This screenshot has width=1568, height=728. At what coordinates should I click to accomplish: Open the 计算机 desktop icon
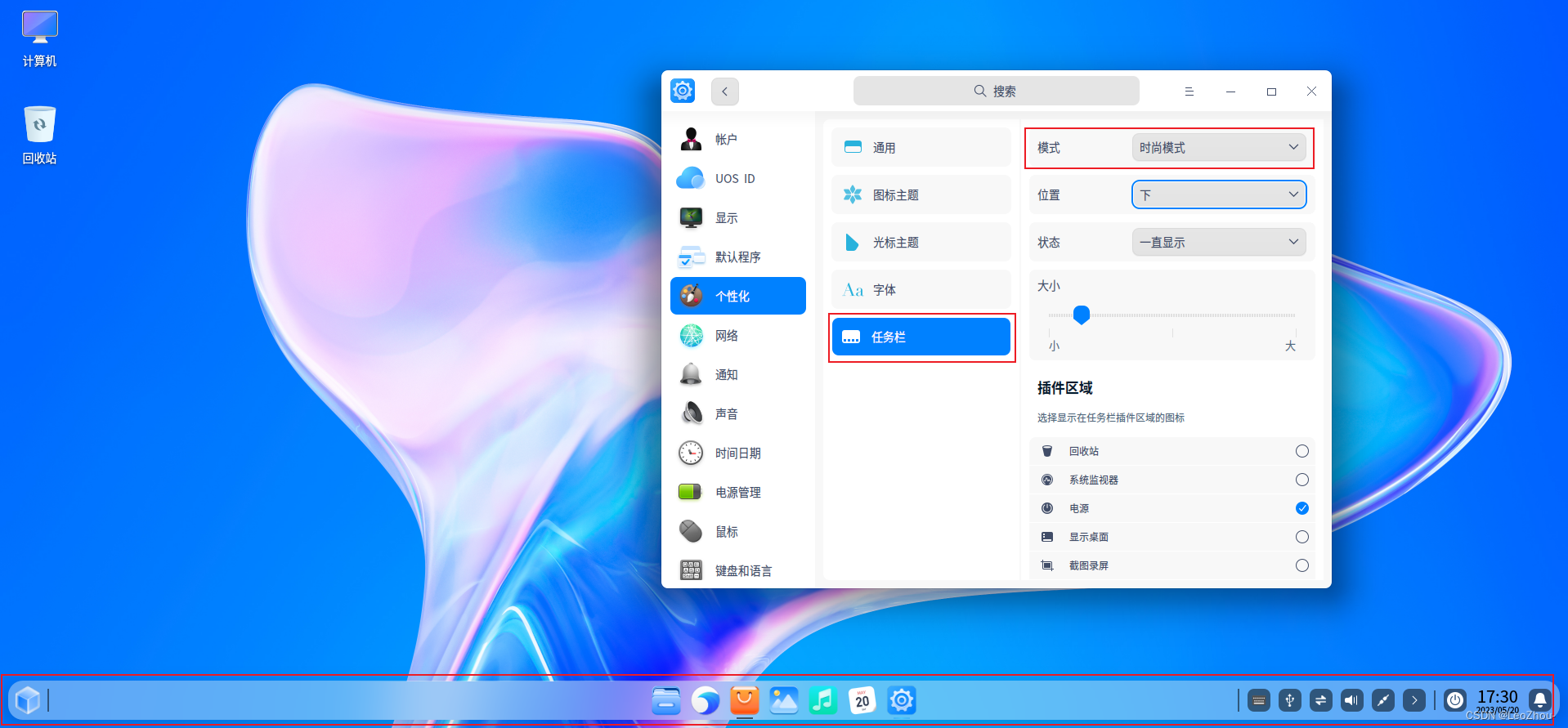(x=39, y=39)
